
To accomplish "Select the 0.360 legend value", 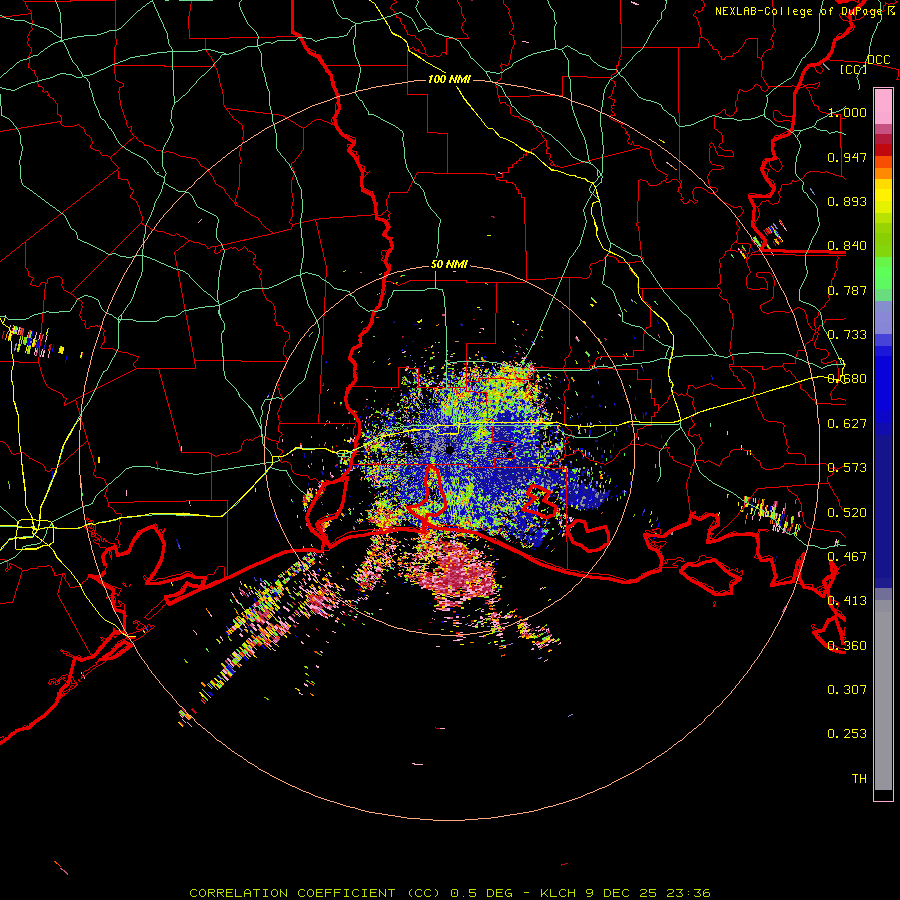I will pyautogui.click(x=847, y=646).
